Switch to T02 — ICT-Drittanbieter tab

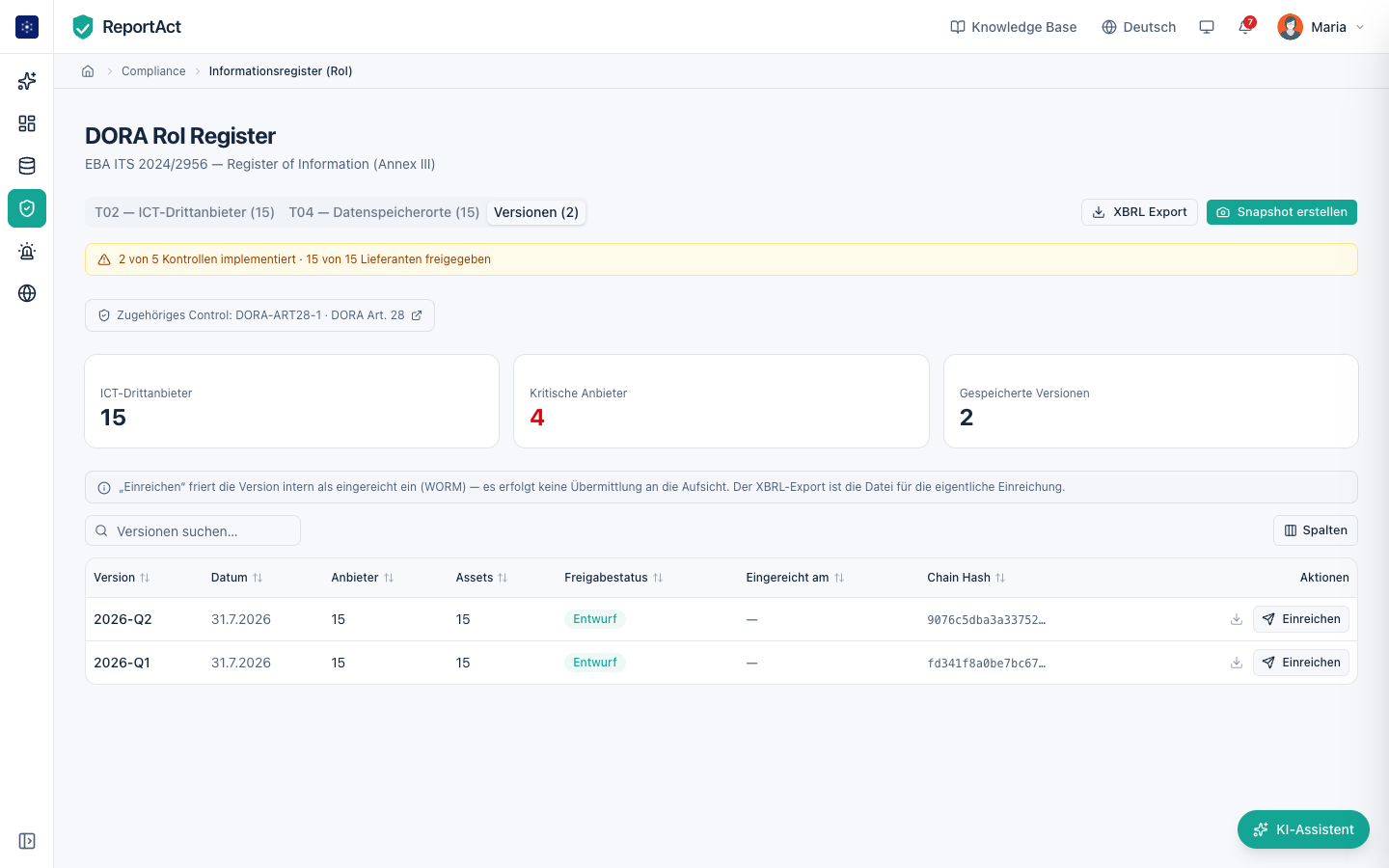point(184,212)
